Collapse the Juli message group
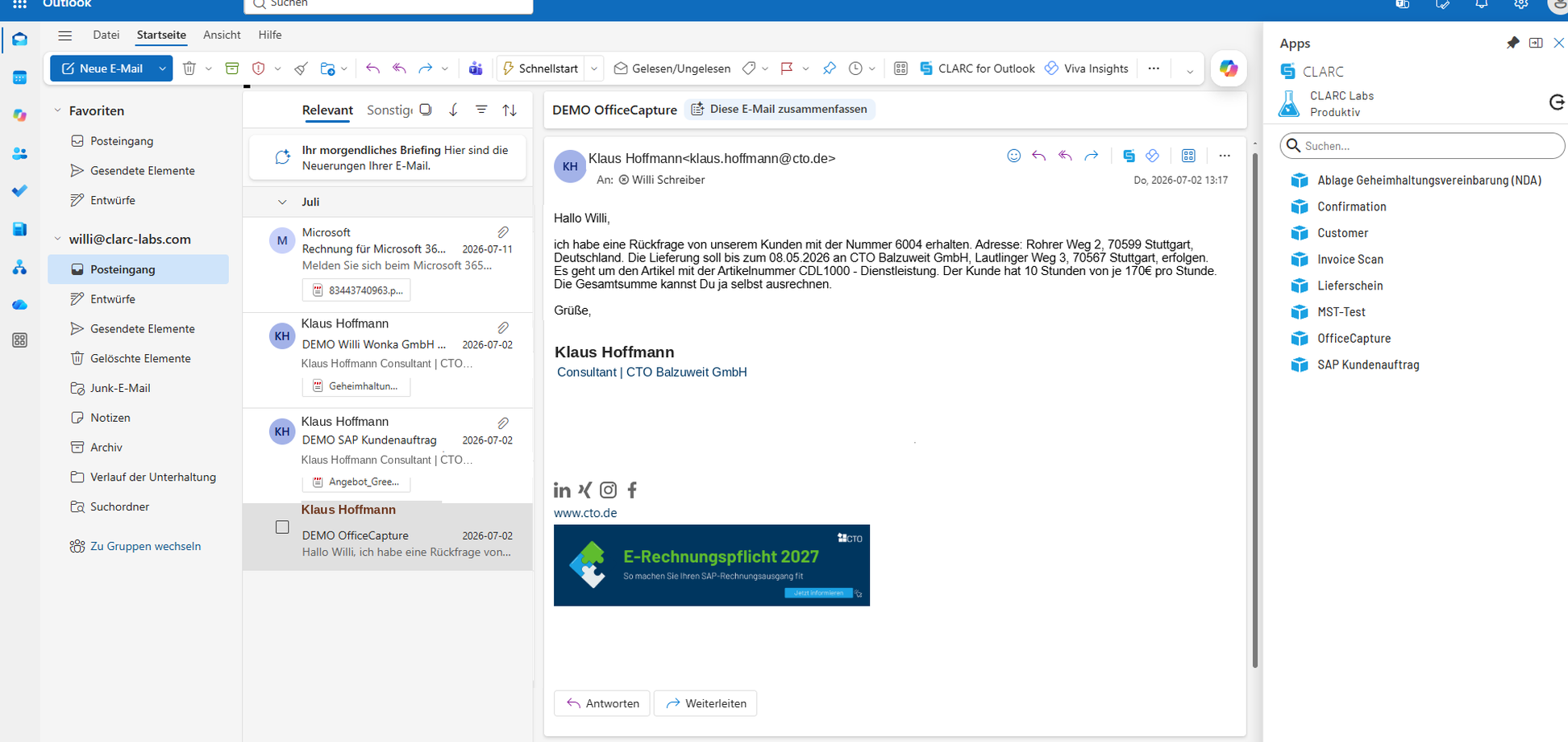1568x742 pixels. [x=282, y=202]
